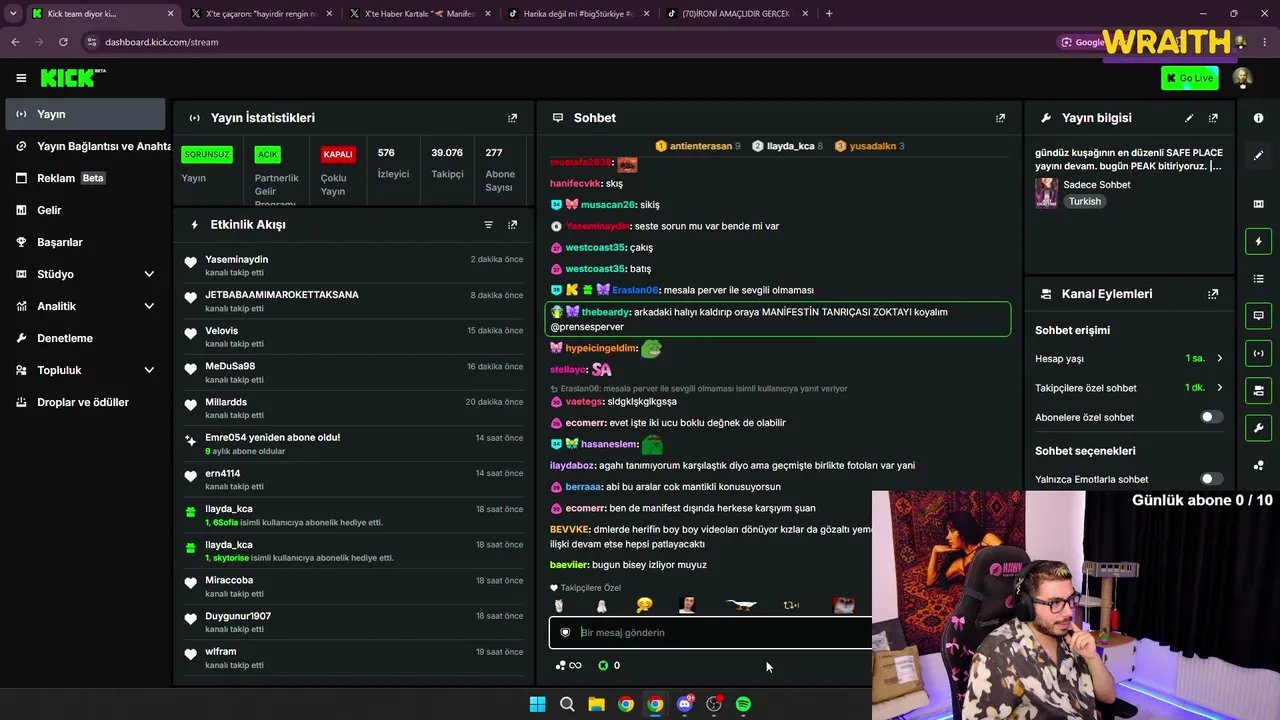Click the Sadece Sohbet category thumbnail
This screenshot has height=720, width=1280.
tap(1046, 193)
